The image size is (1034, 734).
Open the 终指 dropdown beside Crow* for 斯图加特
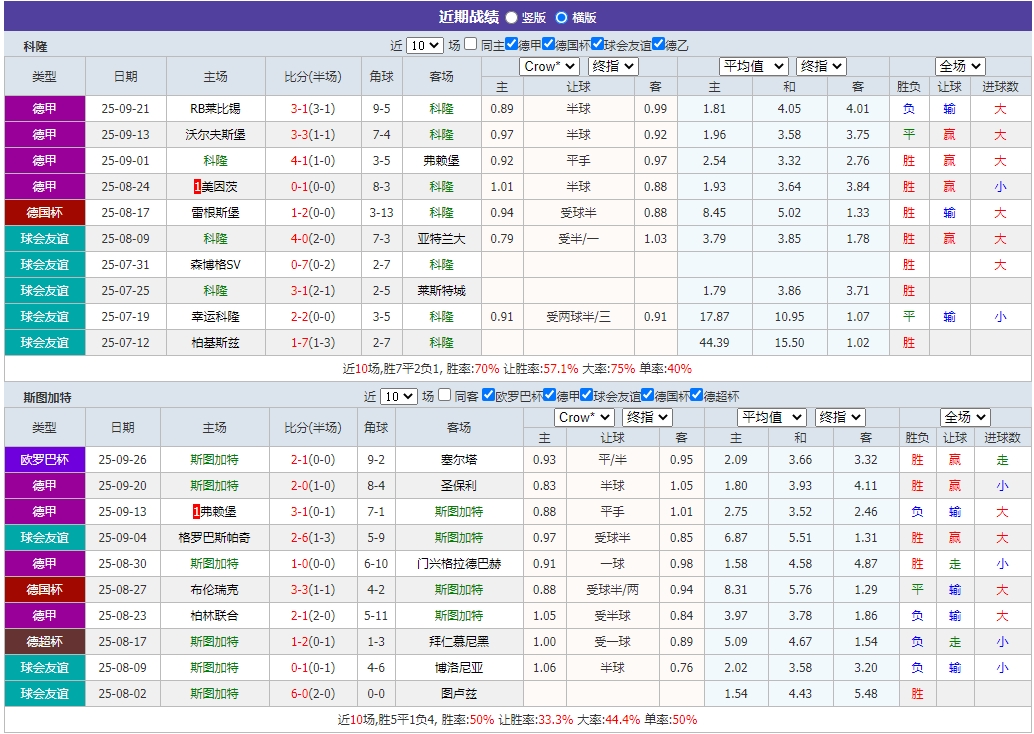(645, 417)
